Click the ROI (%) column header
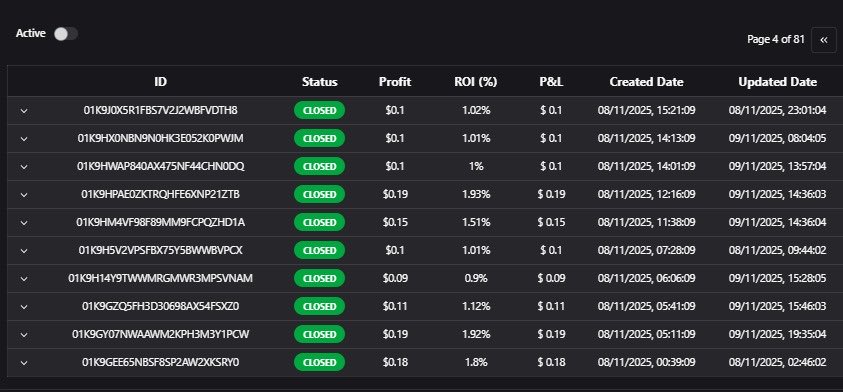843x392 pixels. tap(476, 82)
